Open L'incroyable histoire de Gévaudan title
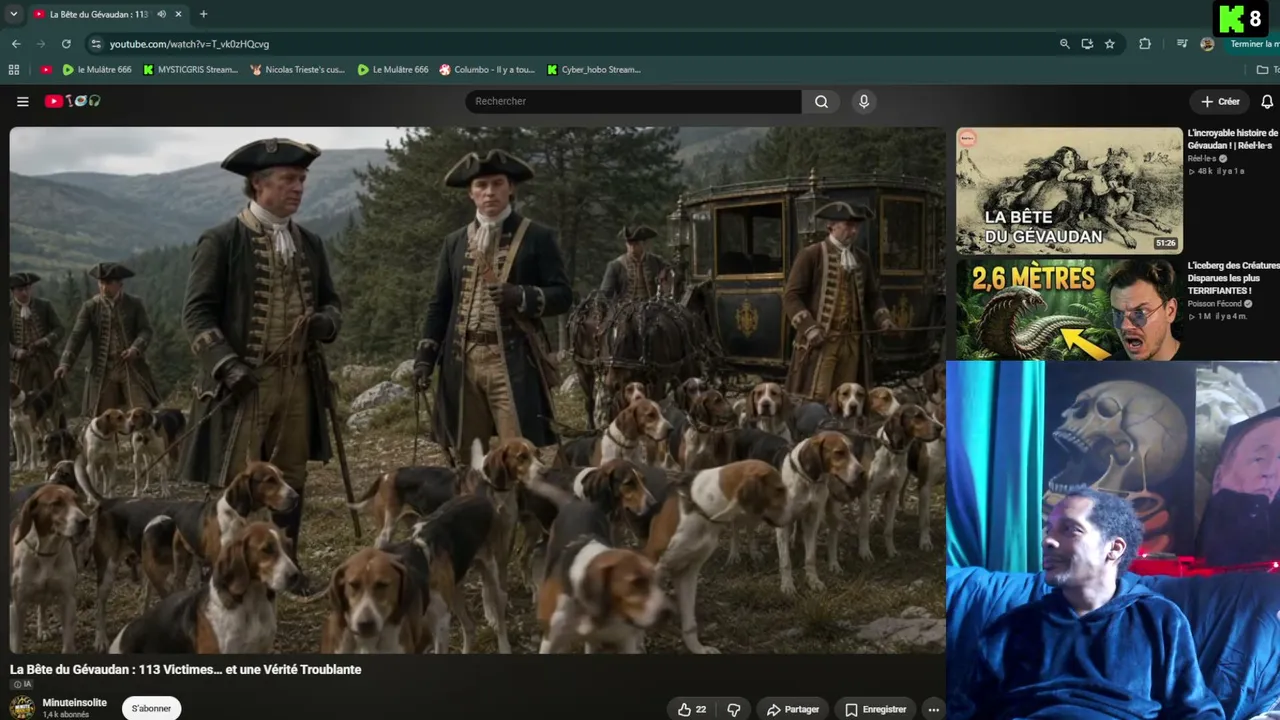The width and height of the screenshot is (1280, 720). pyautogui.click(x=1233, y=139)
